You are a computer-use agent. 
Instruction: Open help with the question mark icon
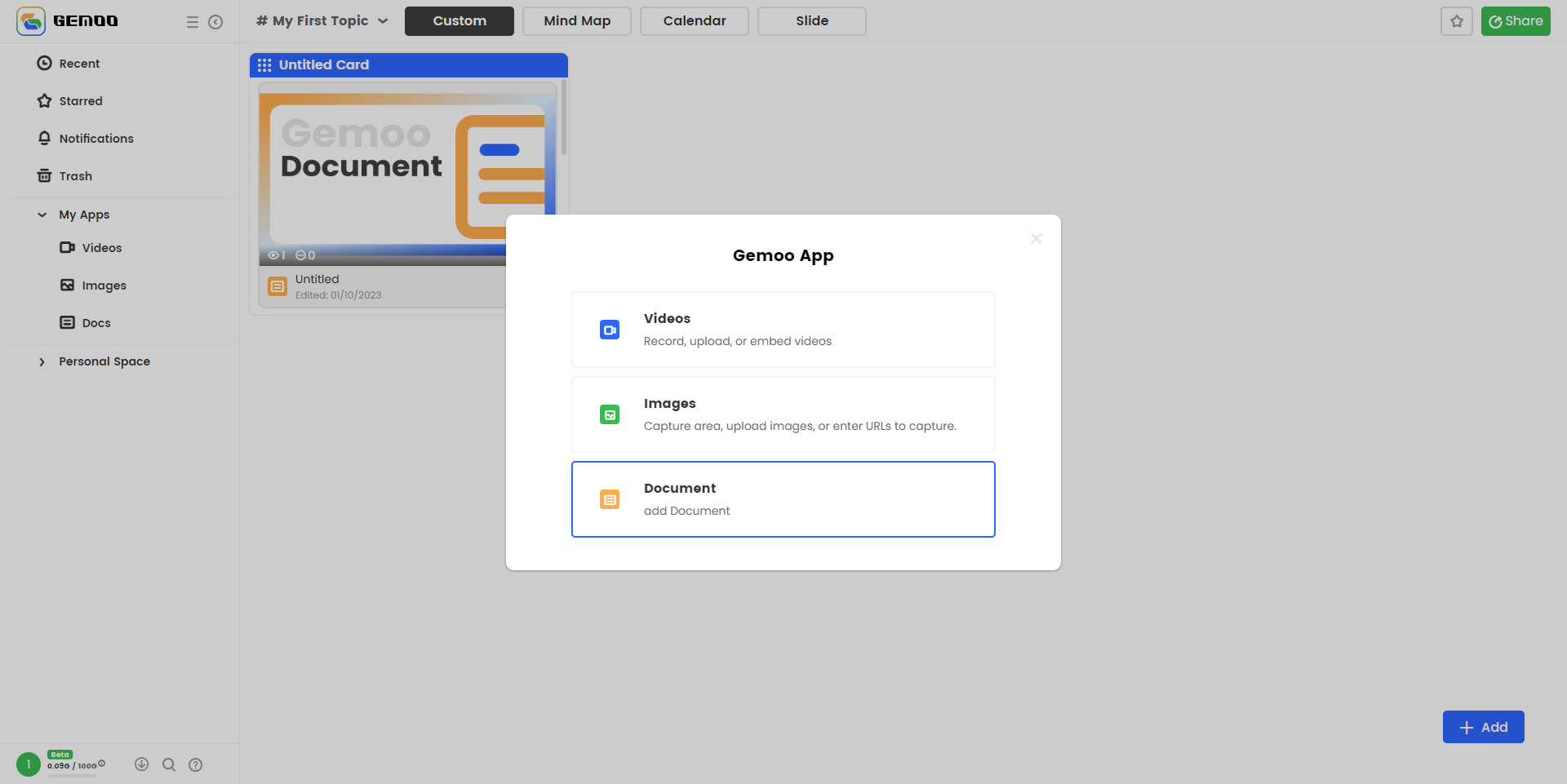pyautogui.click(x=196, y=764)
